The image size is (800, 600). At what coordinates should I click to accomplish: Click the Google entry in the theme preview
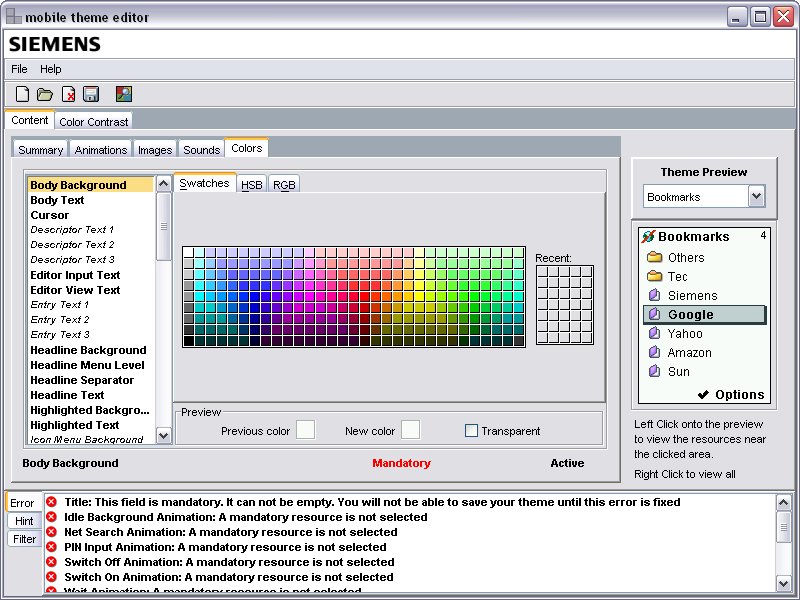[x=705, y=314]
